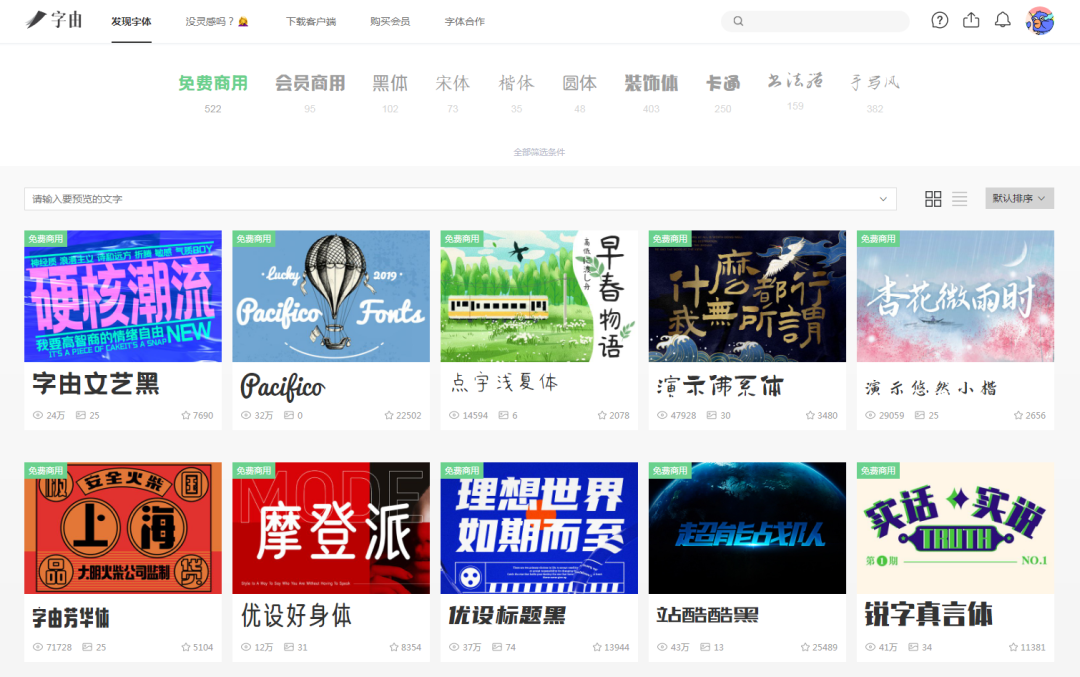Favorite Pacifico via its star icon
Viewport: 1080px width, 677px height.
point(390,415)
